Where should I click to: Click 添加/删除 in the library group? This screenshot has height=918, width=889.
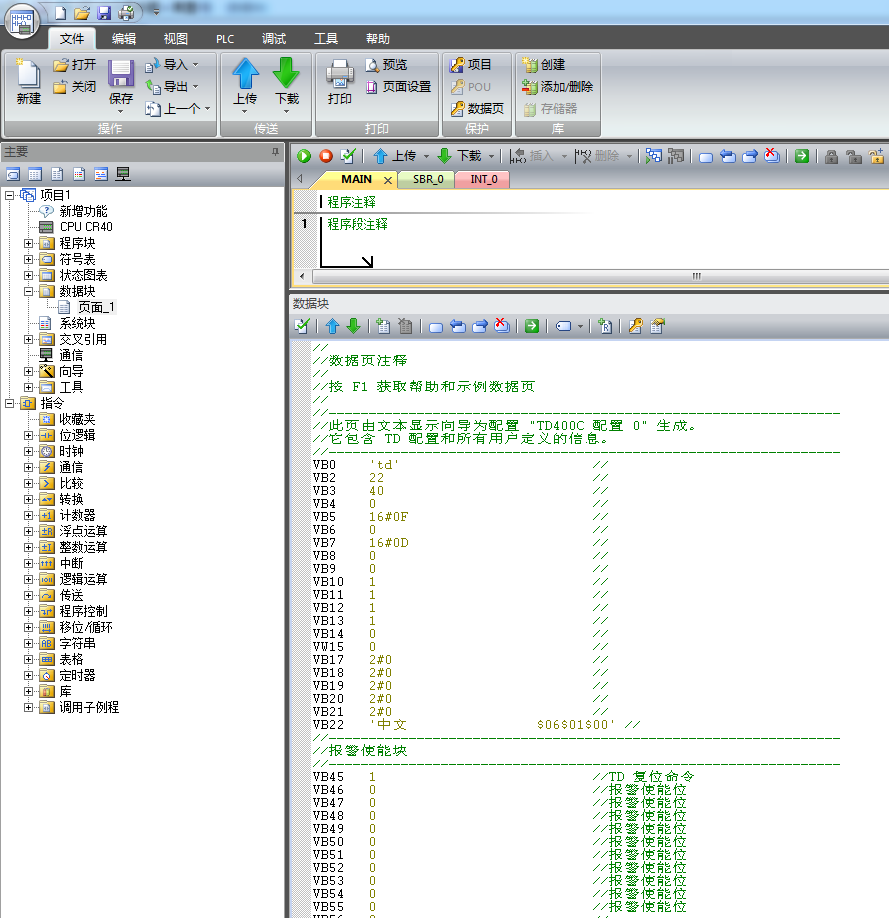[x=558, y=87]
